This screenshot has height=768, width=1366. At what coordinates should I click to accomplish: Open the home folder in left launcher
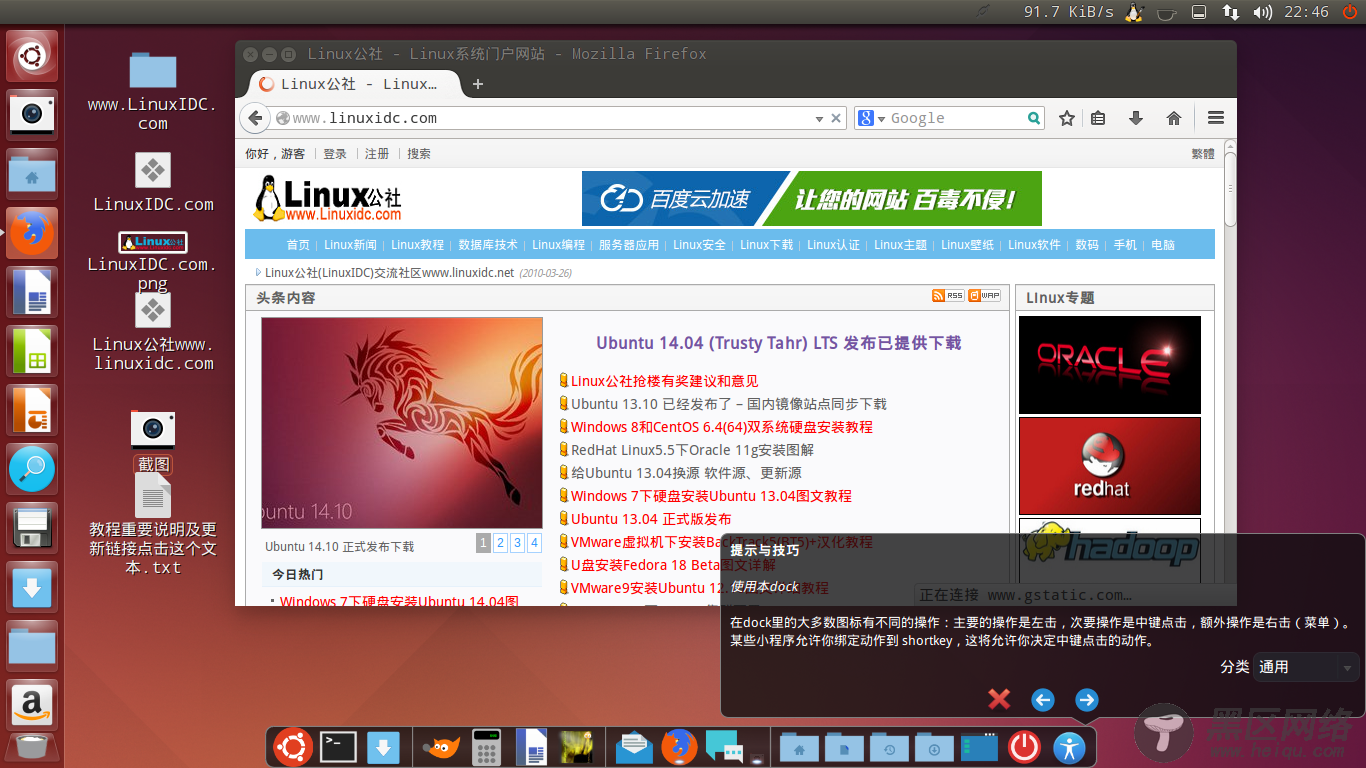[x=33, y=173]
